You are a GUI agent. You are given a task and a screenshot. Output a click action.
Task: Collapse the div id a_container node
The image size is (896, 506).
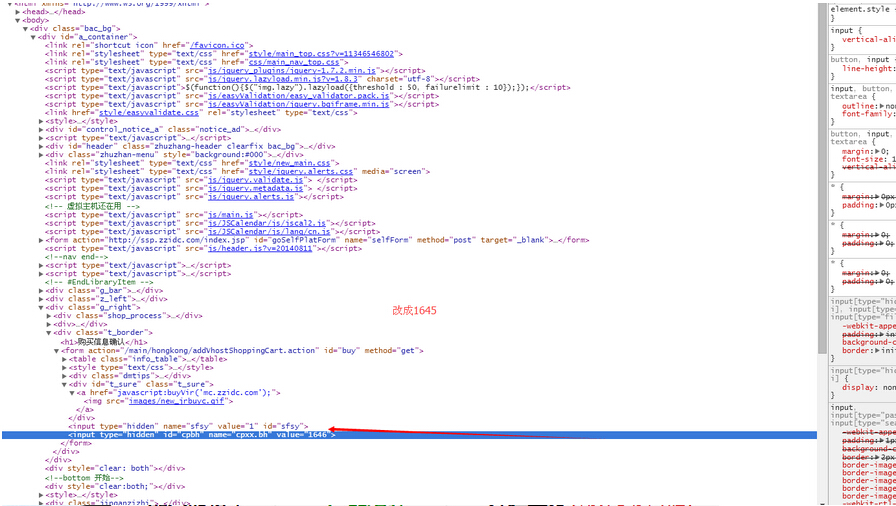(x=33, y=37)
